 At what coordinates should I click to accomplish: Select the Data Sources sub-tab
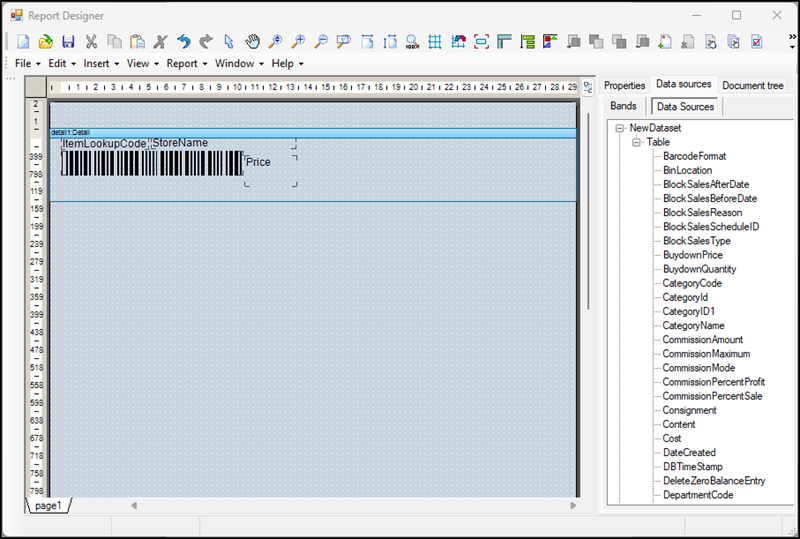pos(685,106)
